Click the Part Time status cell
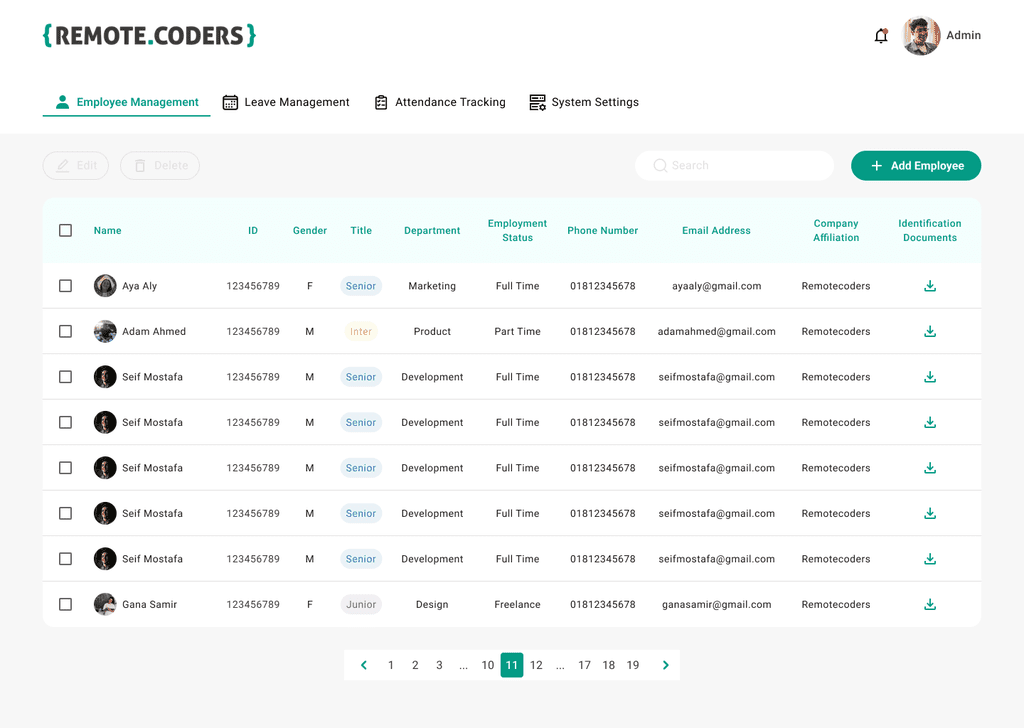Screen dimensions: 1024x728 pyautogui.click(x=517, y=332)
